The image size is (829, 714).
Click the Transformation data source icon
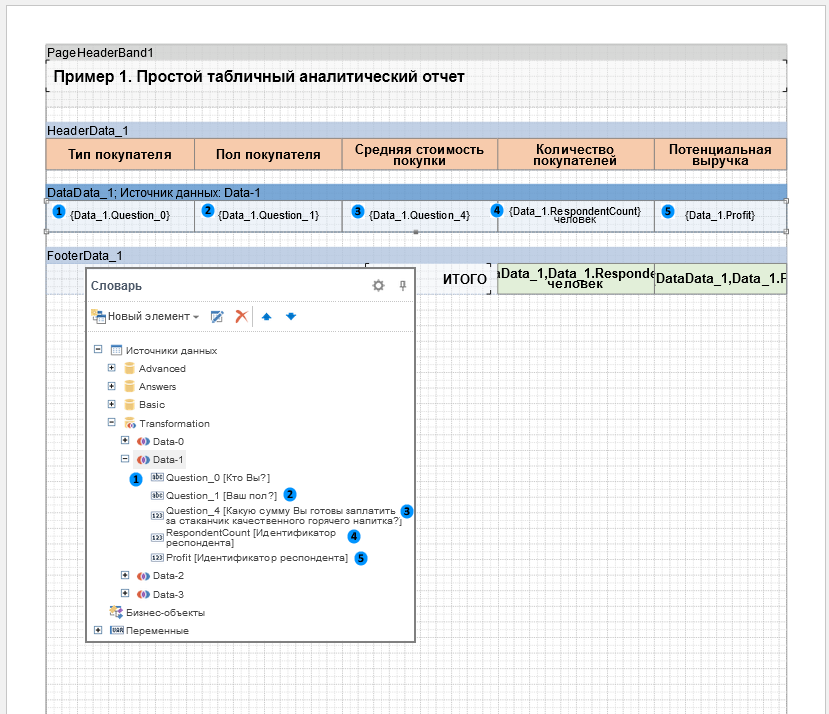(x=129, y=424)
